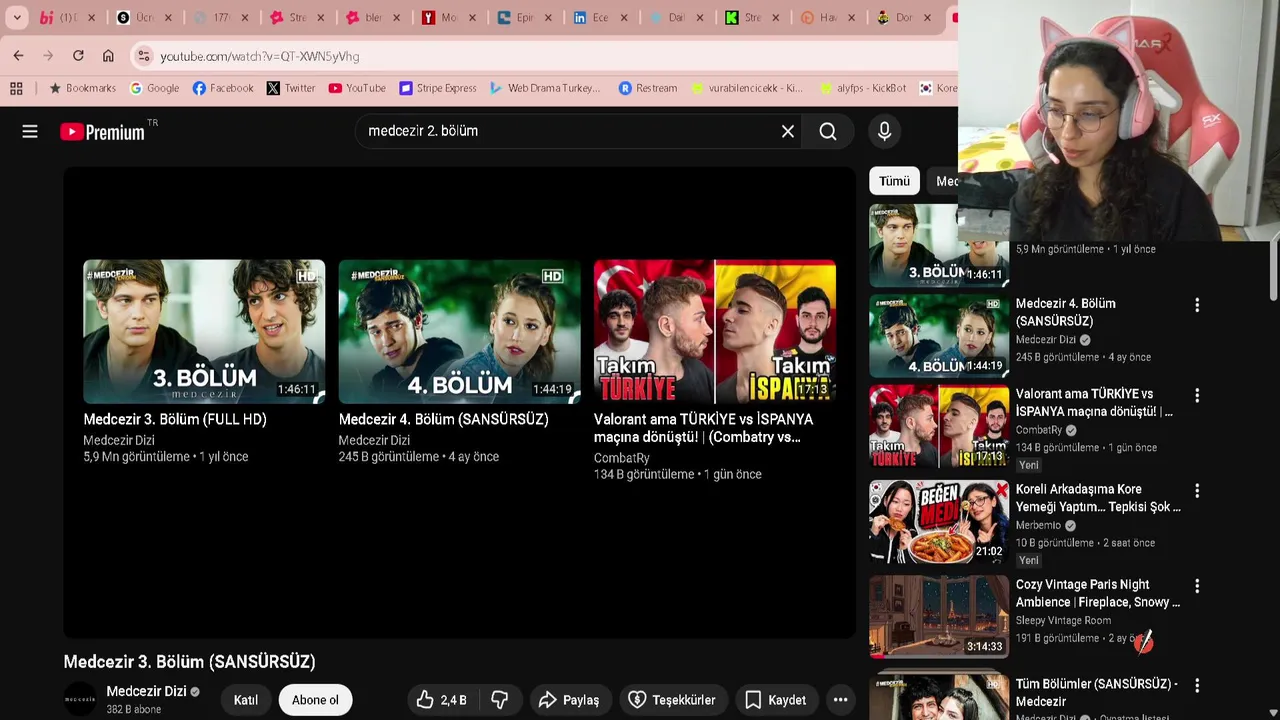Play endscreen Medcezir 3. Bölüm thumbnail
The image size is (1280, 720).
(204, 331)
